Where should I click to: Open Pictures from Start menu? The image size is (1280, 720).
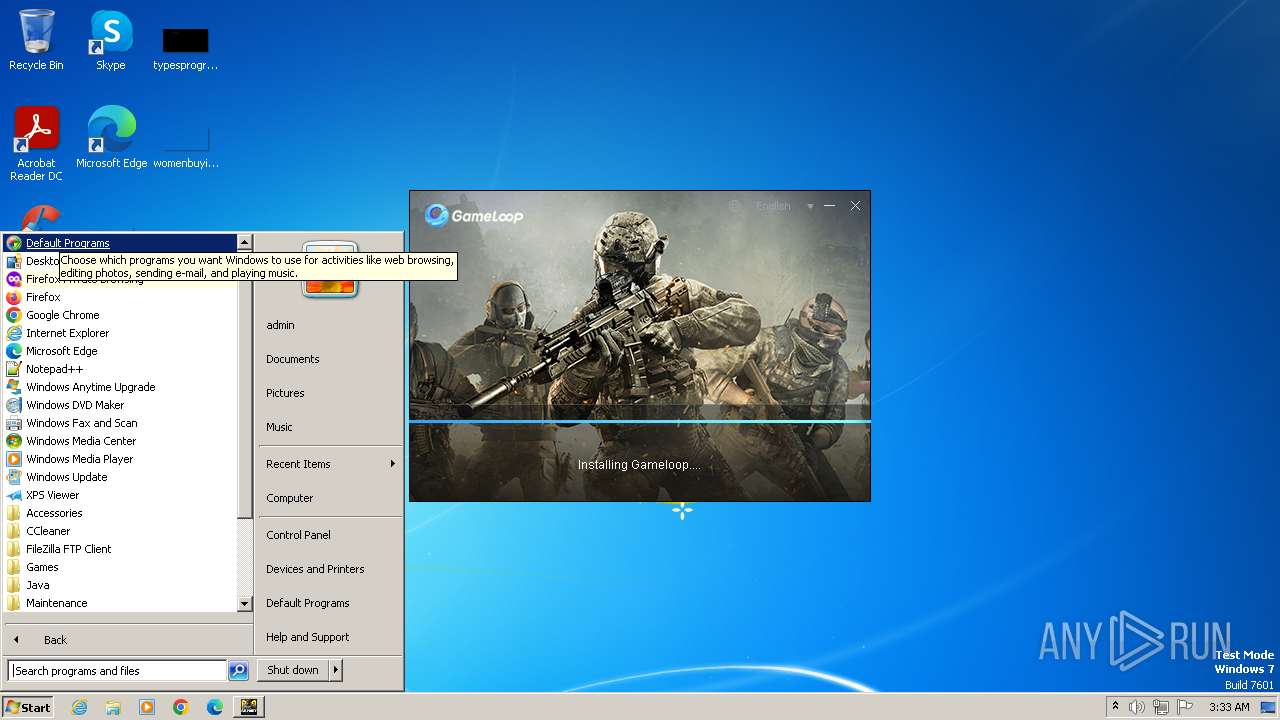pos(330,393)
